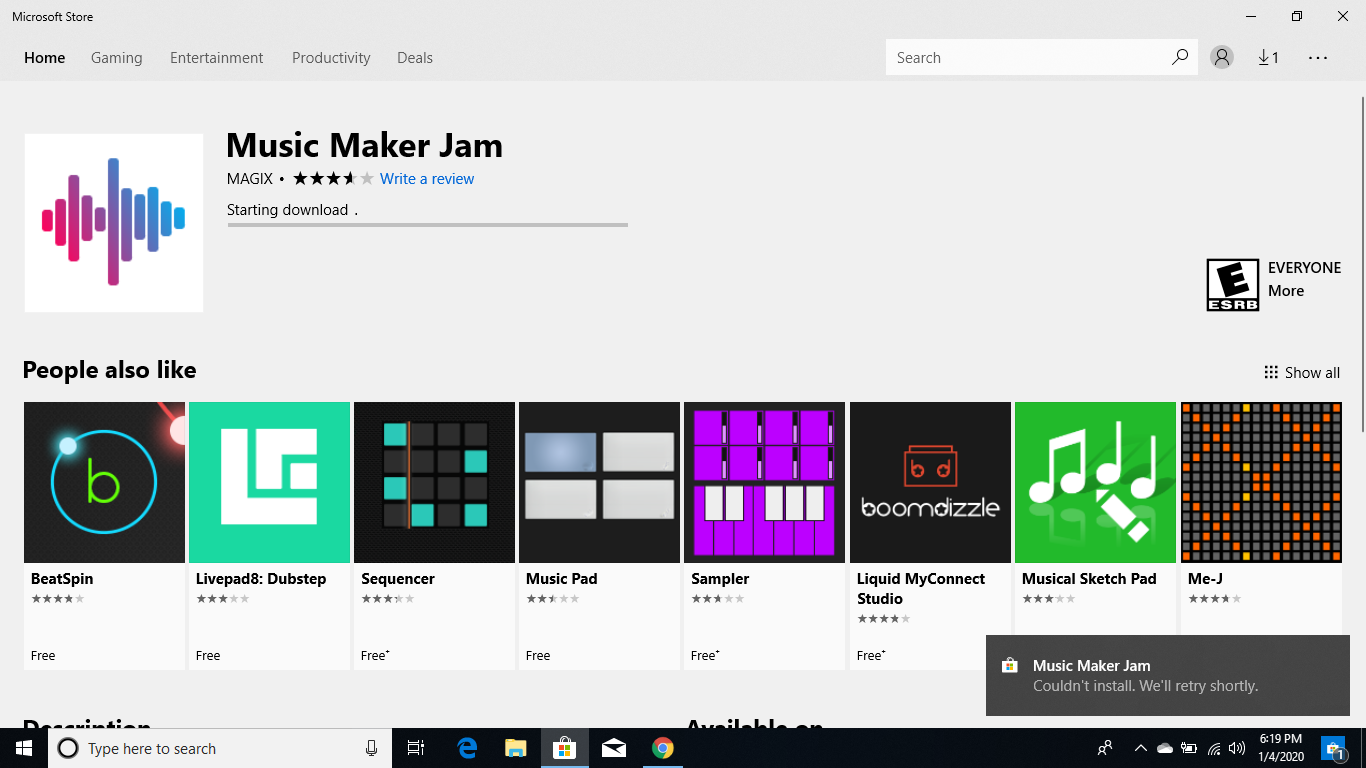1366x768 pixels.
Task: Click the Write a review link
Action: (x=427, y=179)
